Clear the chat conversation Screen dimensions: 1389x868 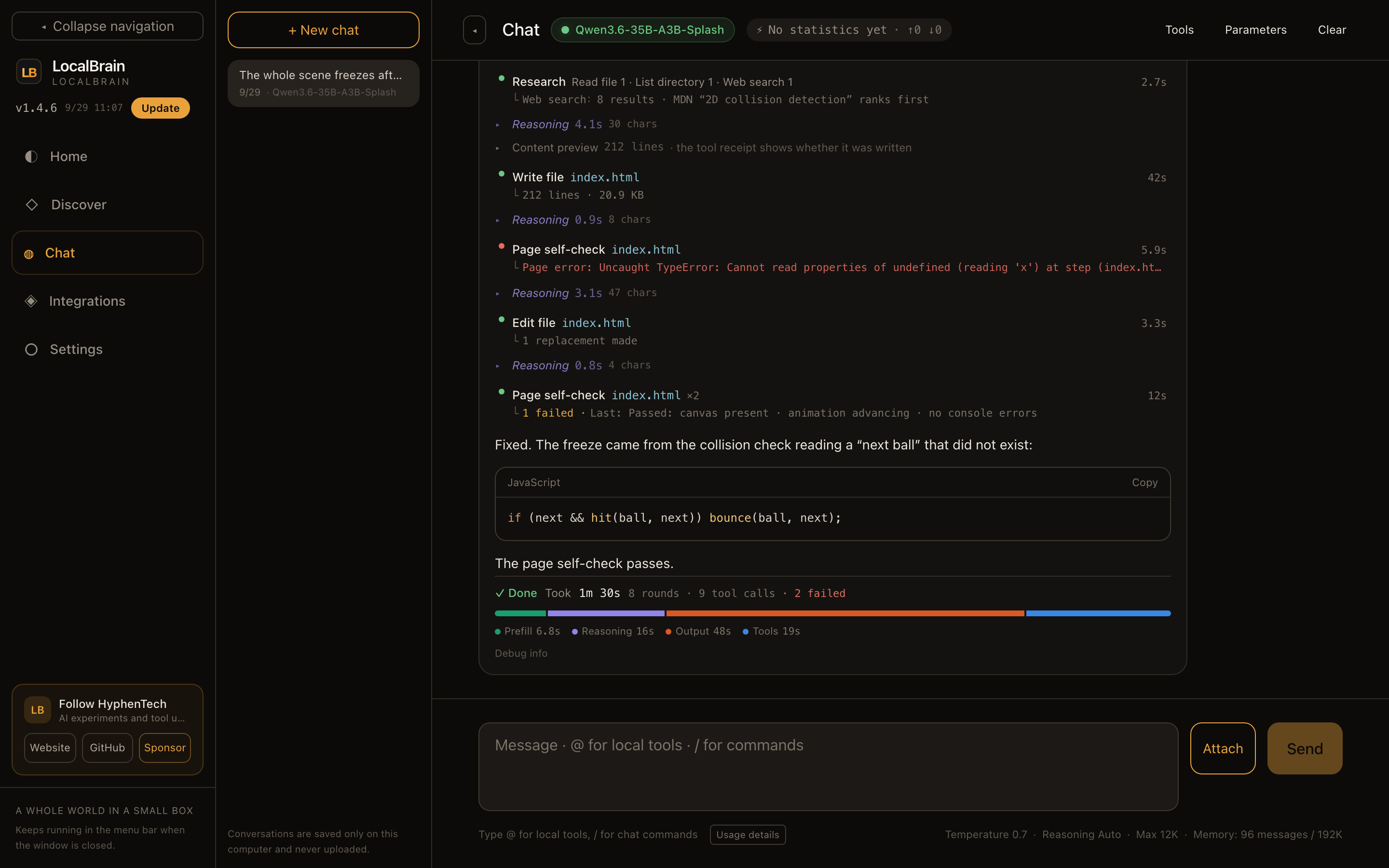[x=1332, y=30]
